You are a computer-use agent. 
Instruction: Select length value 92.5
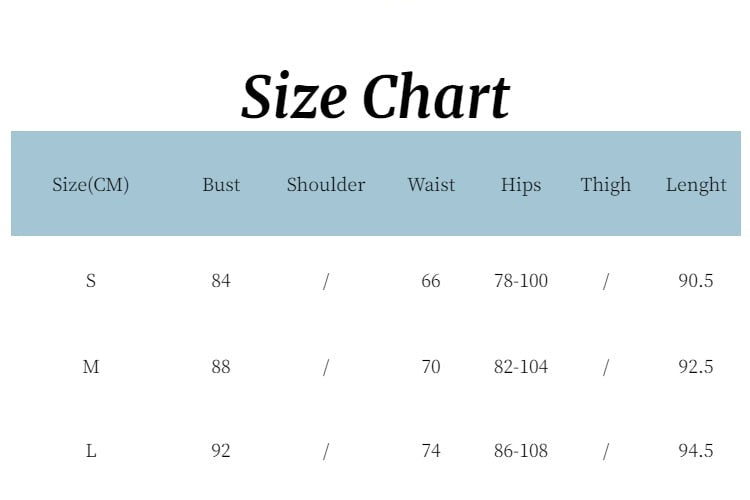696,367
